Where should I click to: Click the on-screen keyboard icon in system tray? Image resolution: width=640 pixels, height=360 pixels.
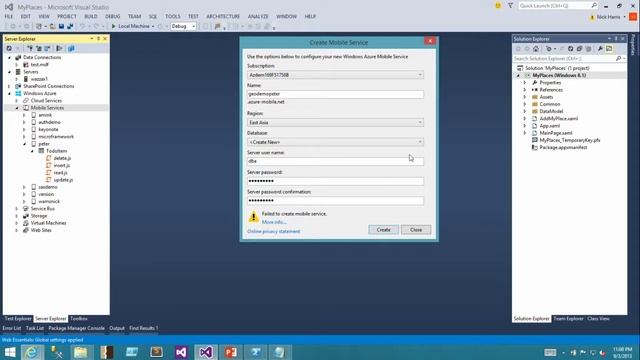pyautogui.click(x=550, y=352)
